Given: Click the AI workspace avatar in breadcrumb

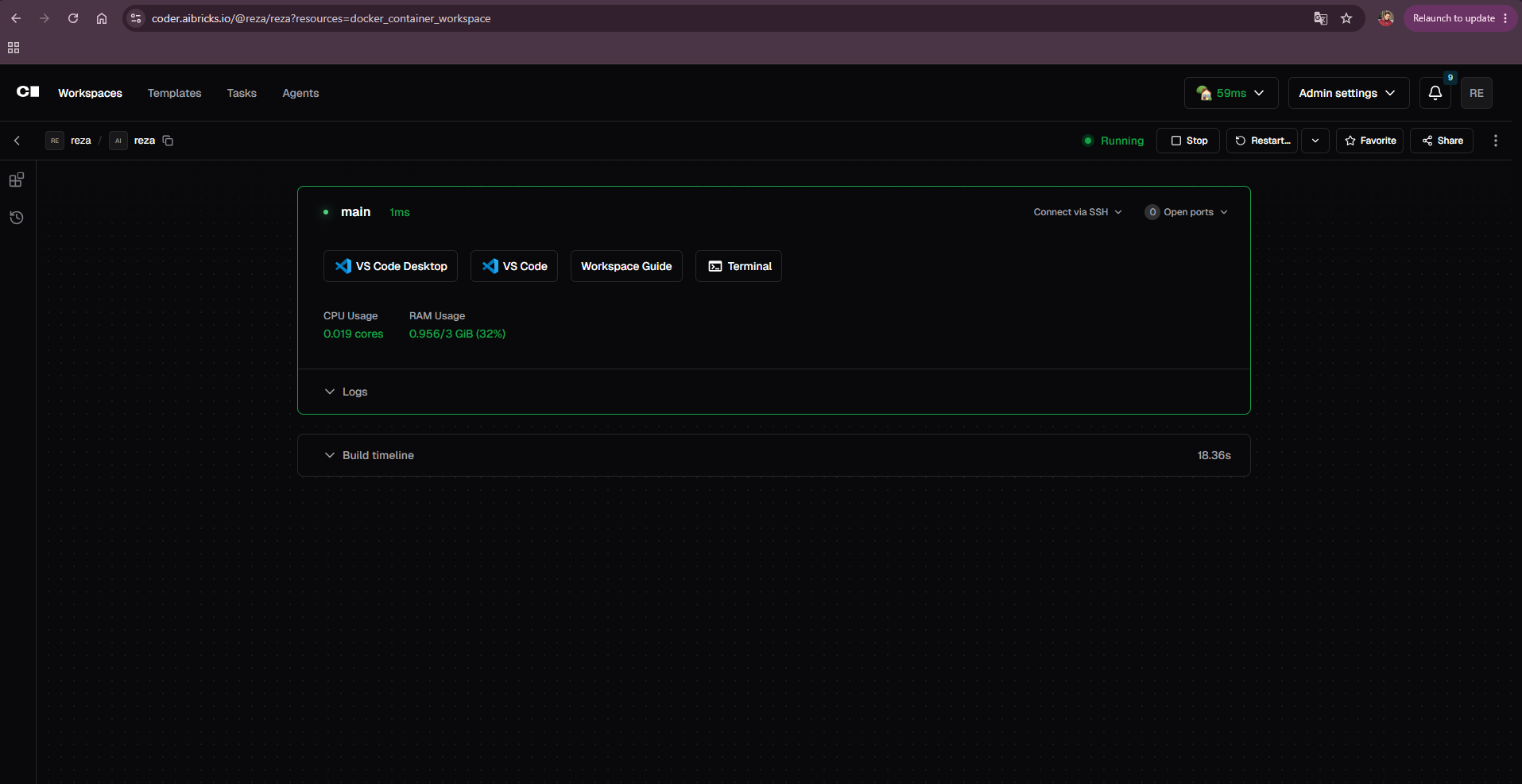Looking at the screenshot, I should tap(118, 141).
